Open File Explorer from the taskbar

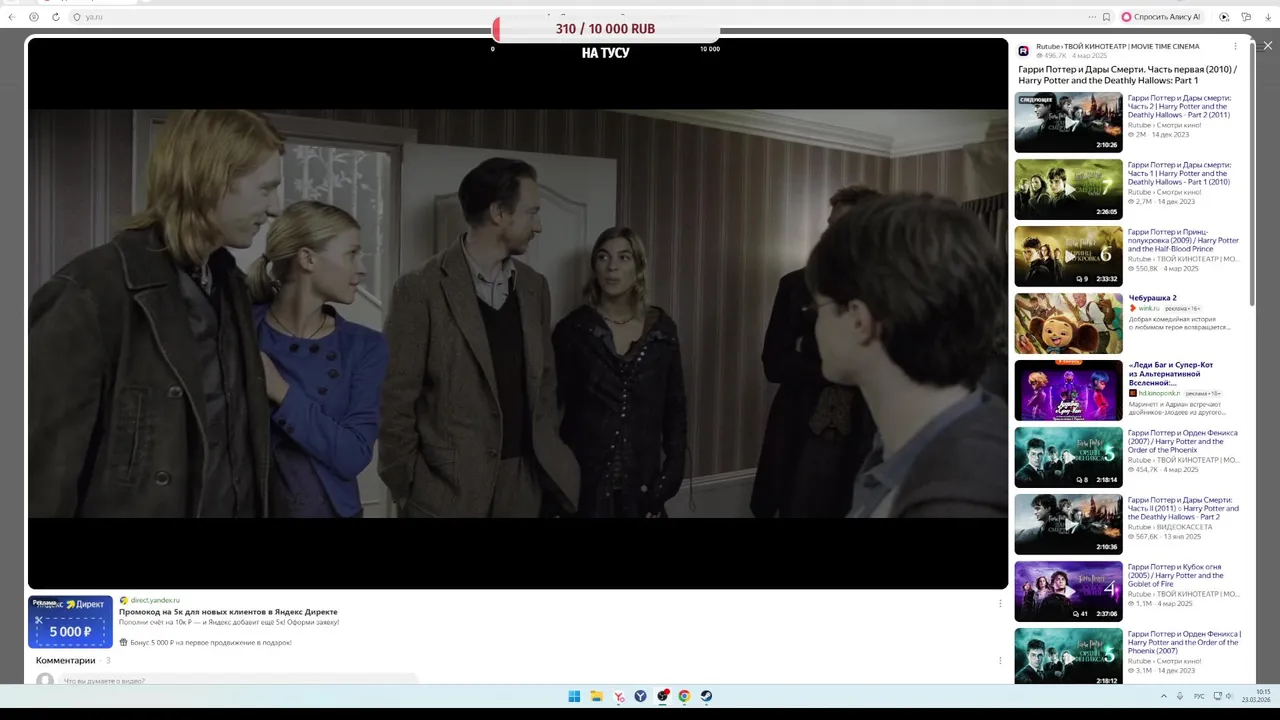[596, 696]
